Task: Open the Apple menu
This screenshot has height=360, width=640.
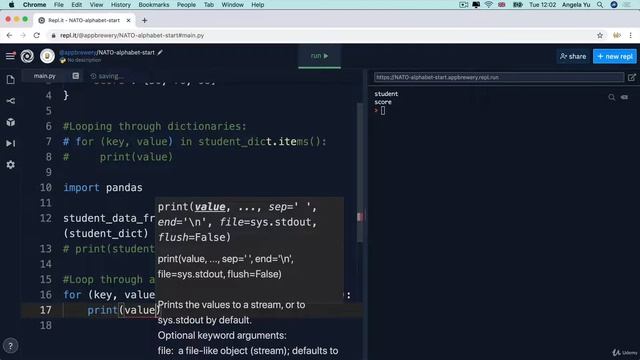Action: pos(11,4)
